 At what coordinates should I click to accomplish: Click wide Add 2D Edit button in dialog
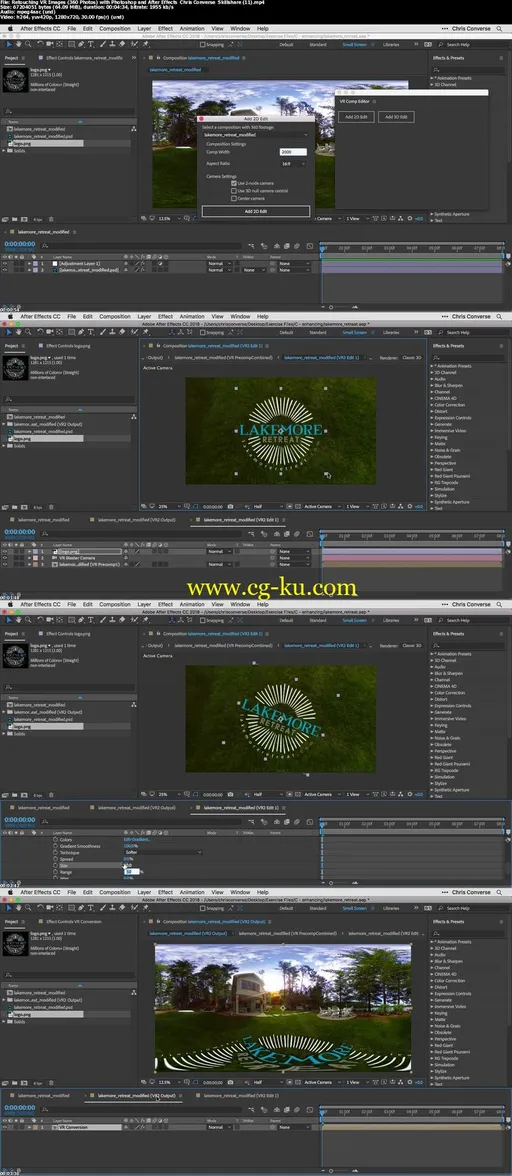pos(256,212)
